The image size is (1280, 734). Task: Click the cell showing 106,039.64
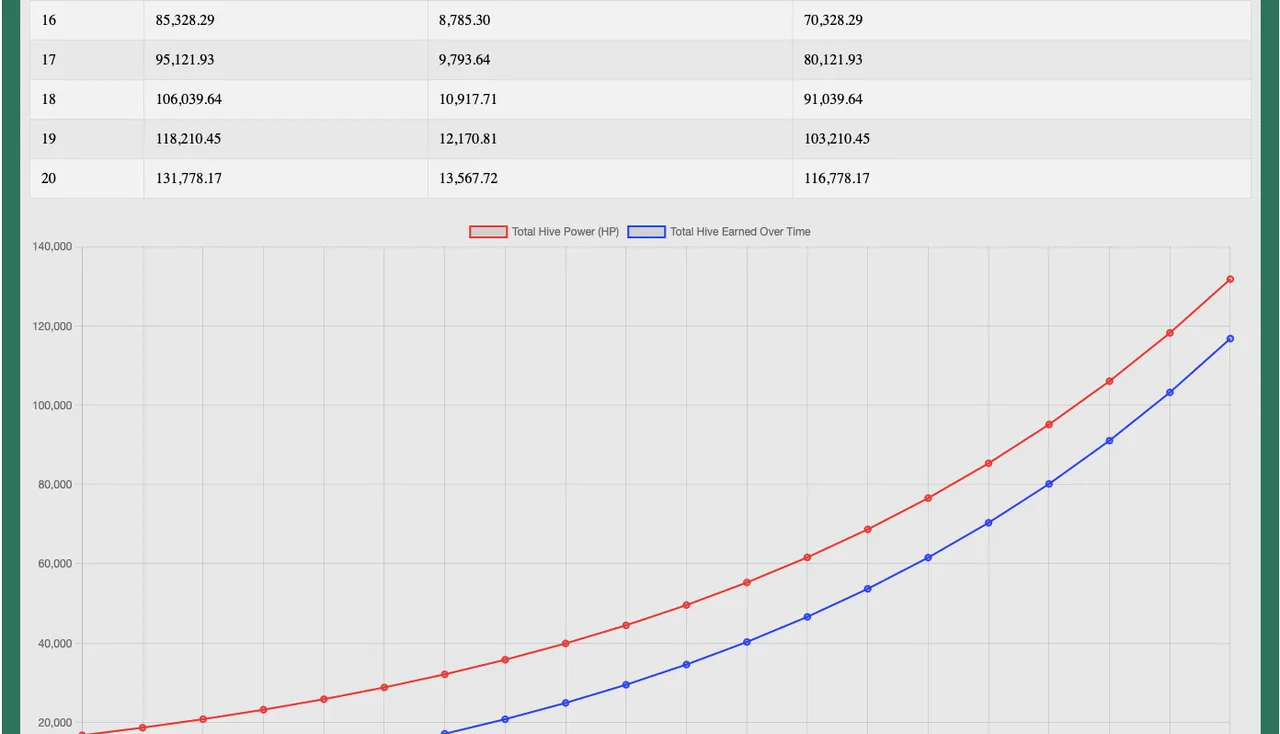pos(286,100)
